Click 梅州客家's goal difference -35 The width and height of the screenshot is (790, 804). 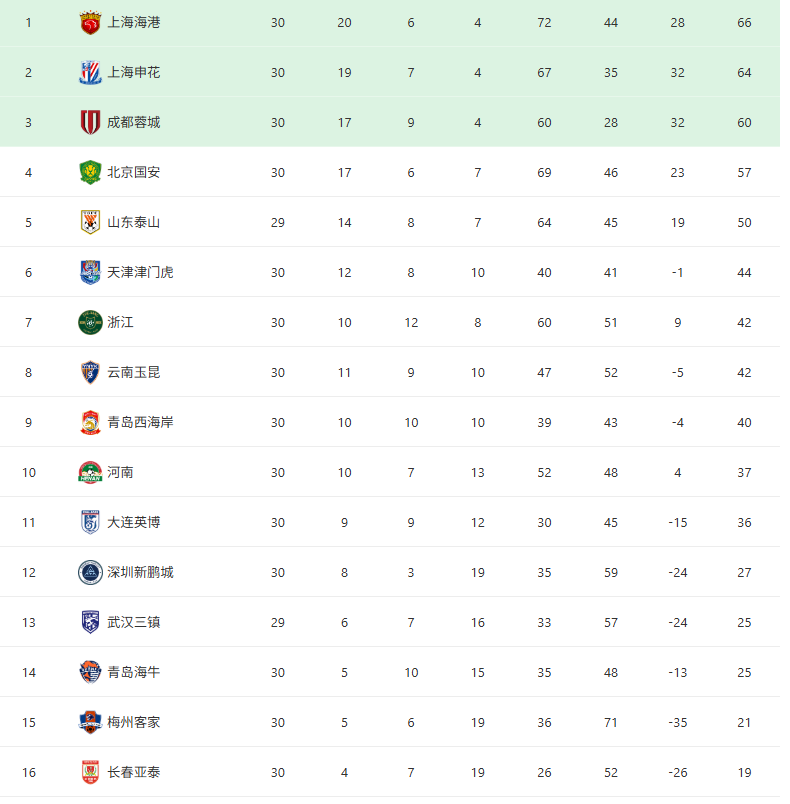coord(678,722)
